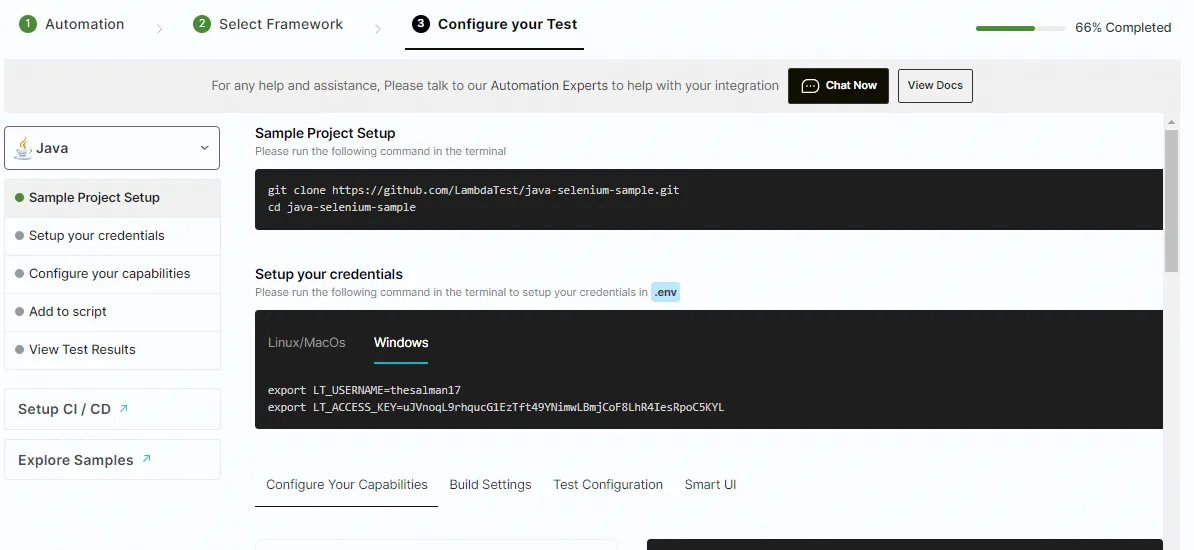Click the gray bullet next to Setup your credentials
Viewport: 1194px width, 550px height.
20,236
